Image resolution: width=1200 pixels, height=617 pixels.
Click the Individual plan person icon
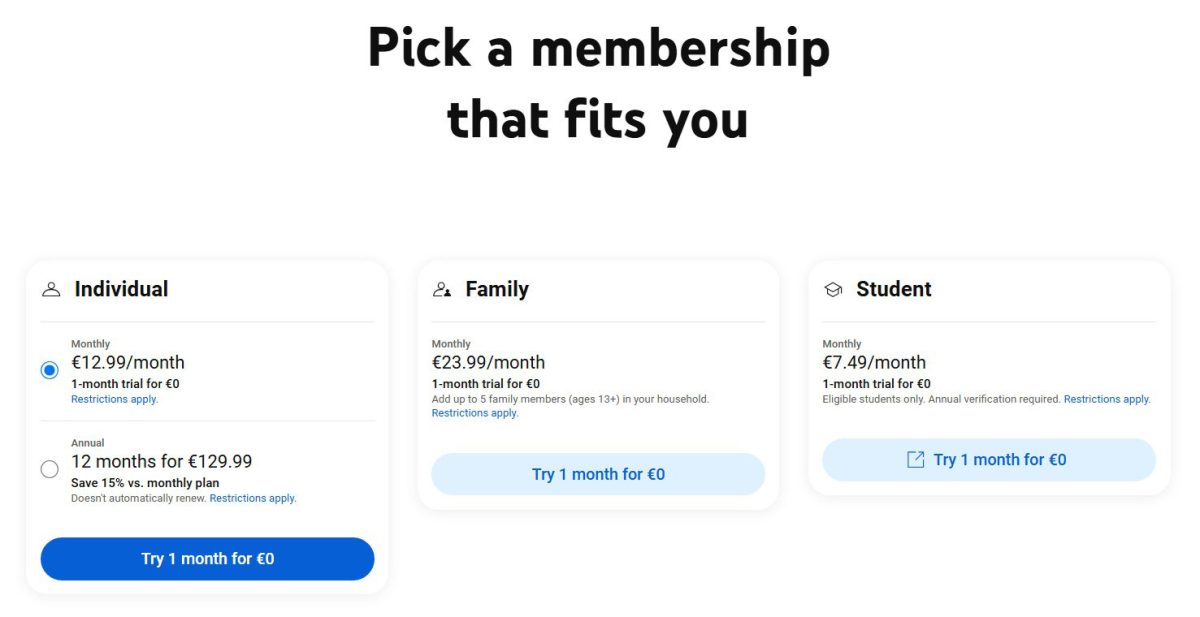point(51,290)
